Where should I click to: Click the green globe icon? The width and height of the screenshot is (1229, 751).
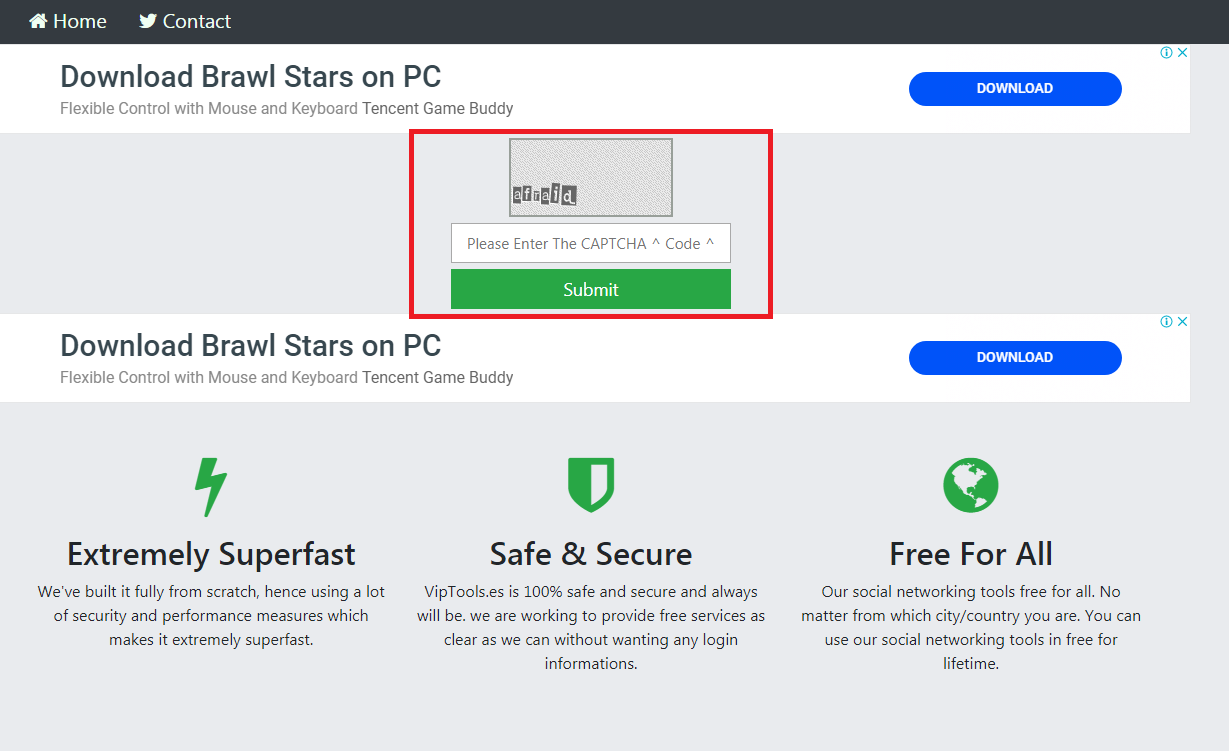[970, 485]
